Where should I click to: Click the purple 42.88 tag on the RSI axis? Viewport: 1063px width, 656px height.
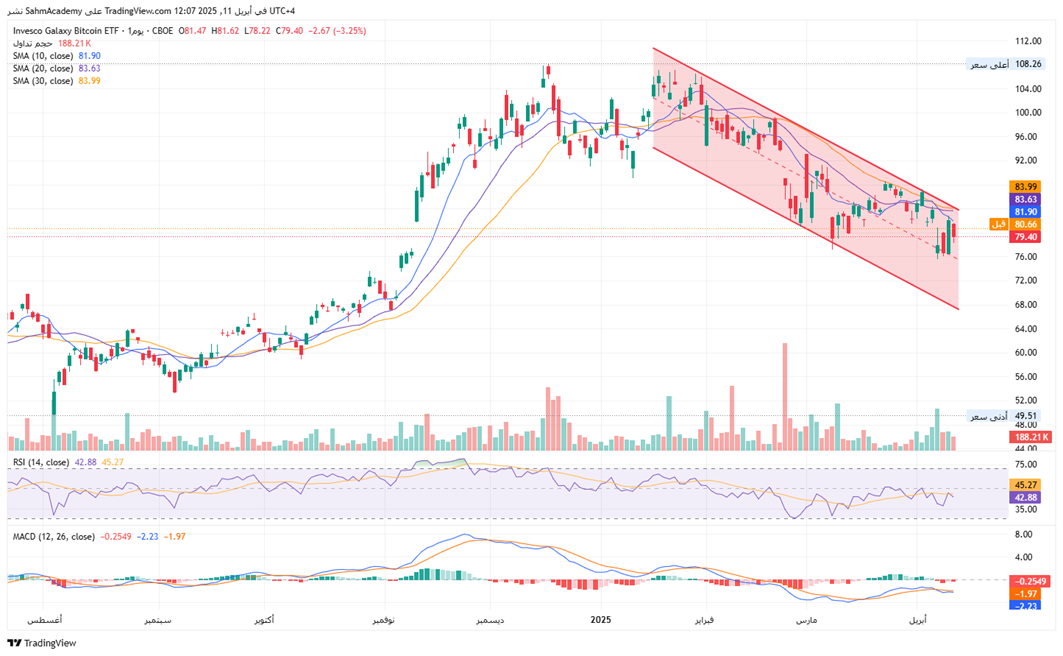coord(1026,497)
